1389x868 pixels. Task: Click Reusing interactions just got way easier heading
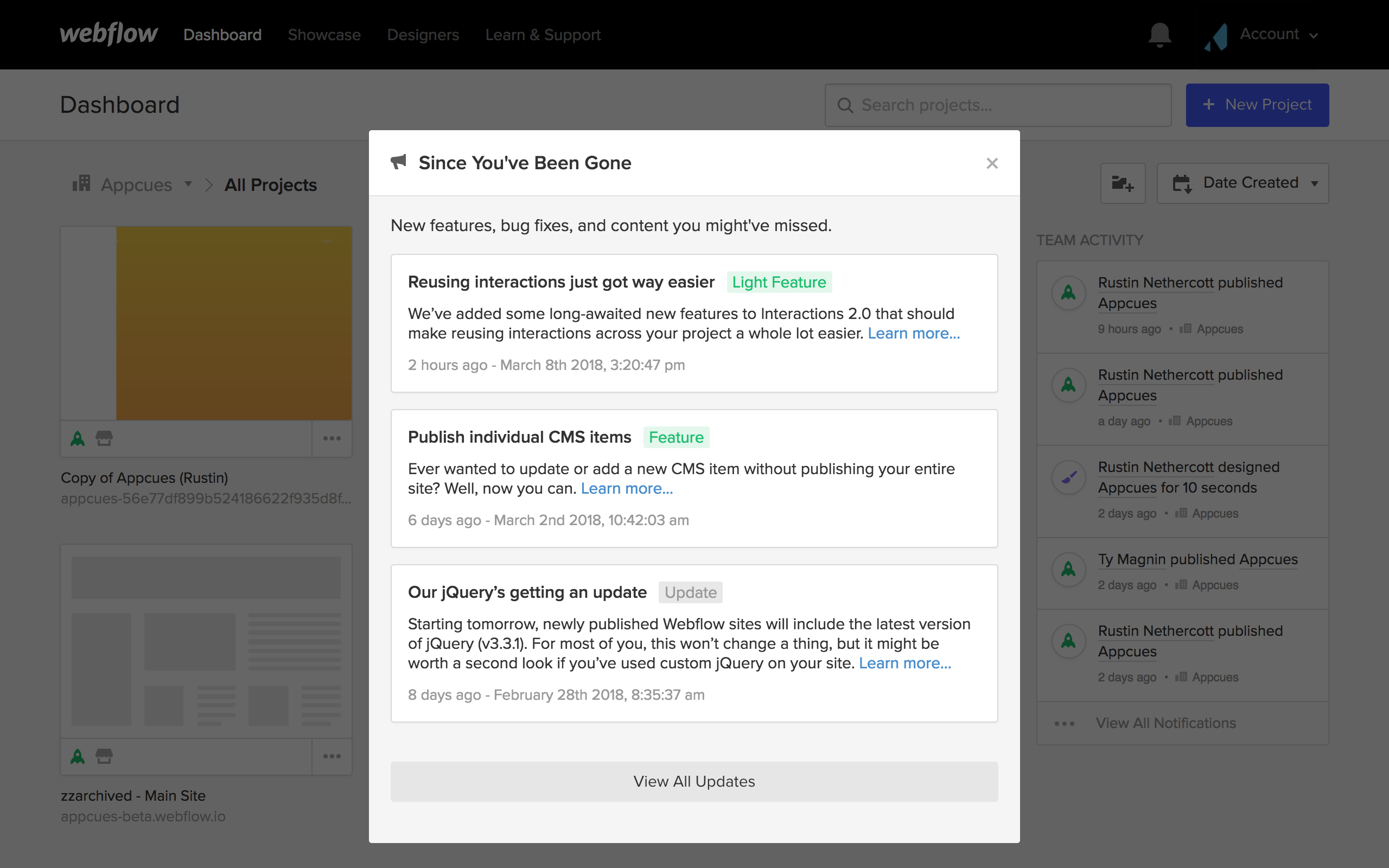(x=561, y=283)
